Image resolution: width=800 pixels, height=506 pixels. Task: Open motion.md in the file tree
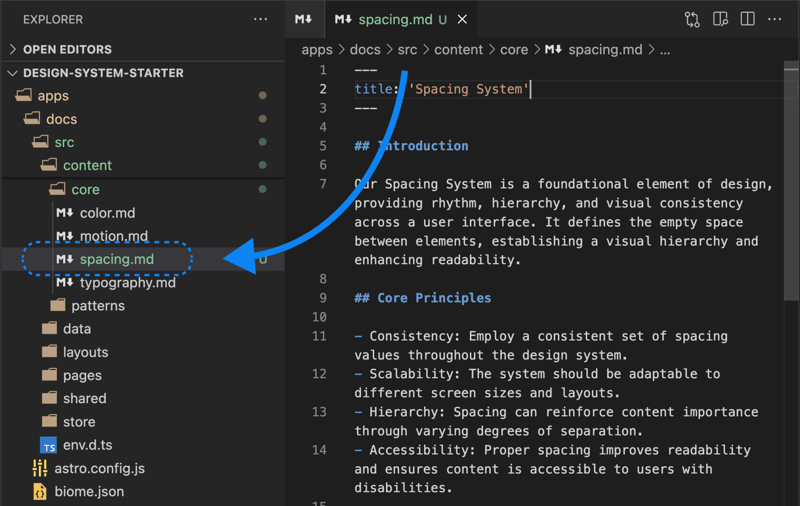point(114,236)
